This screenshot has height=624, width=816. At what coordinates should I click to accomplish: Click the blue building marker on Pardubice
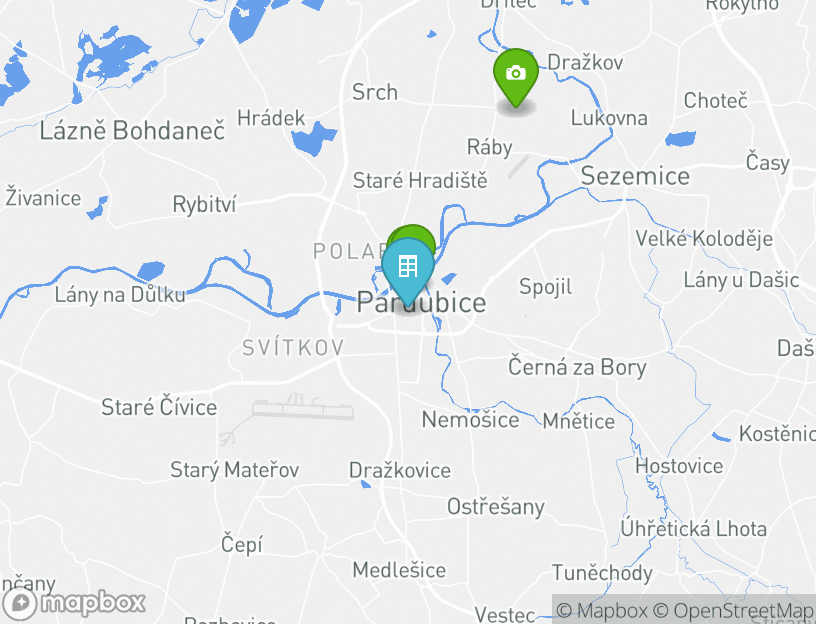(x=408, y=272)
